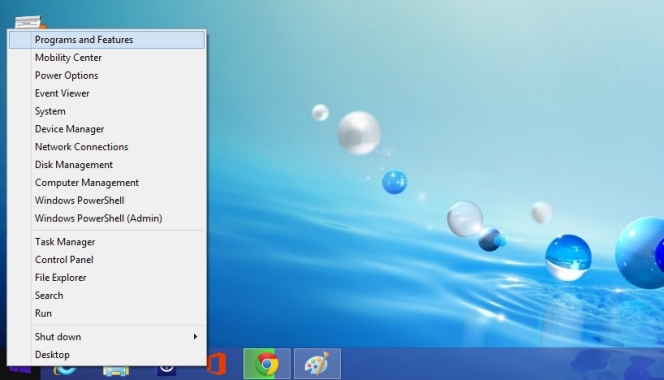Open Google Chrome from the taskbar

[x=267, y=363]
